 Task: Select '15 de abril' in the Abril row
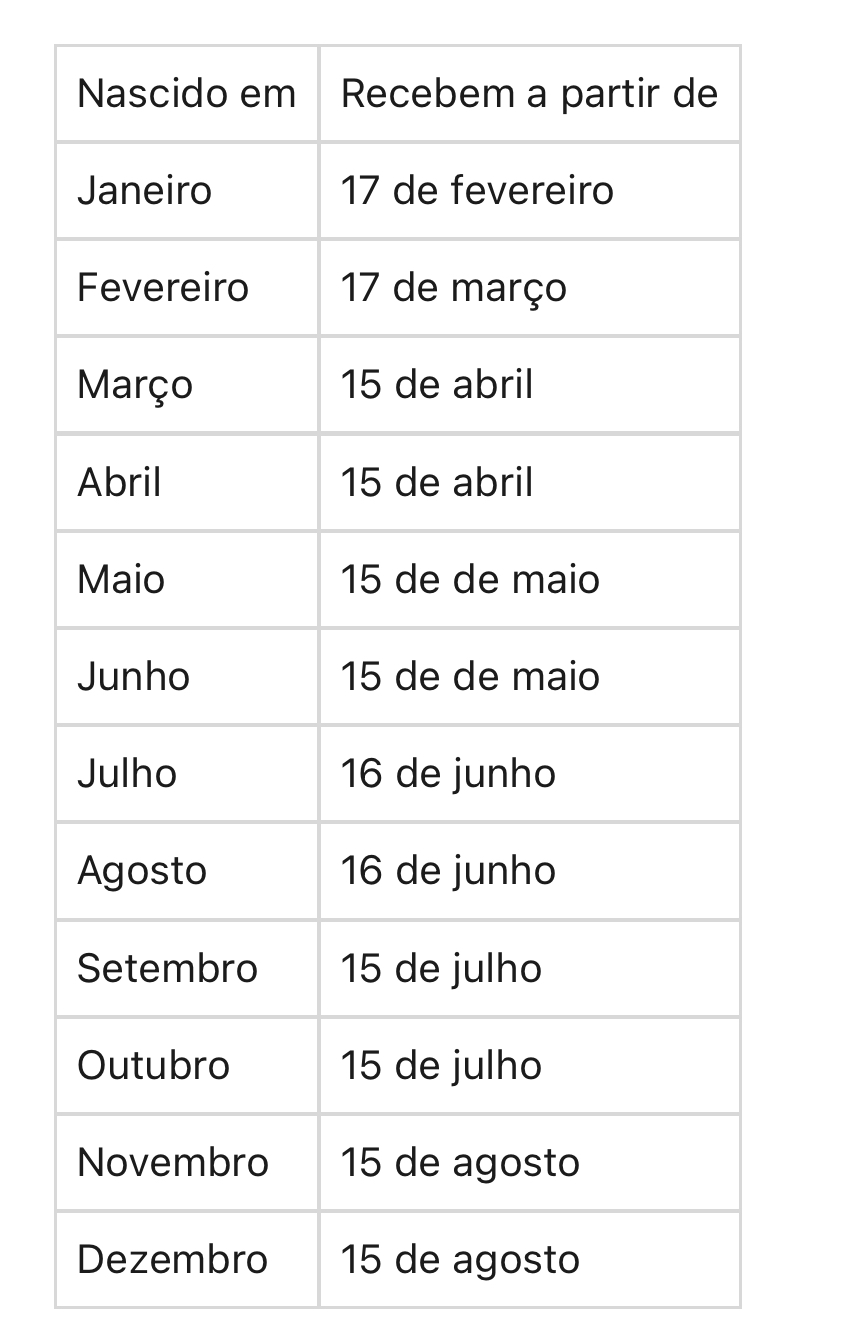(529, 482)
